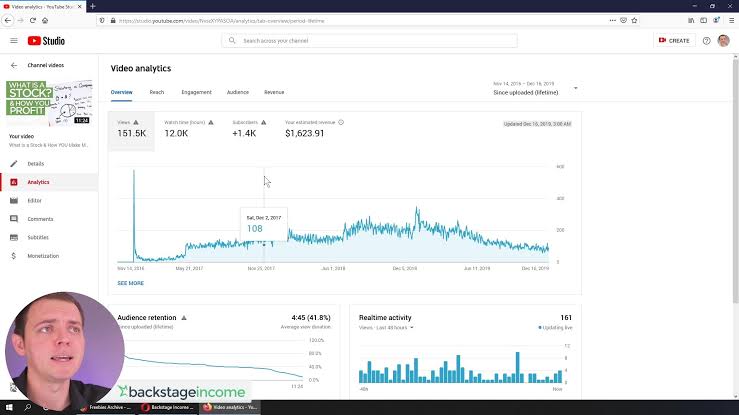Click the browser back button
Image resolution: width=739 pixels, height=415 pixels.
coord(8,21)
